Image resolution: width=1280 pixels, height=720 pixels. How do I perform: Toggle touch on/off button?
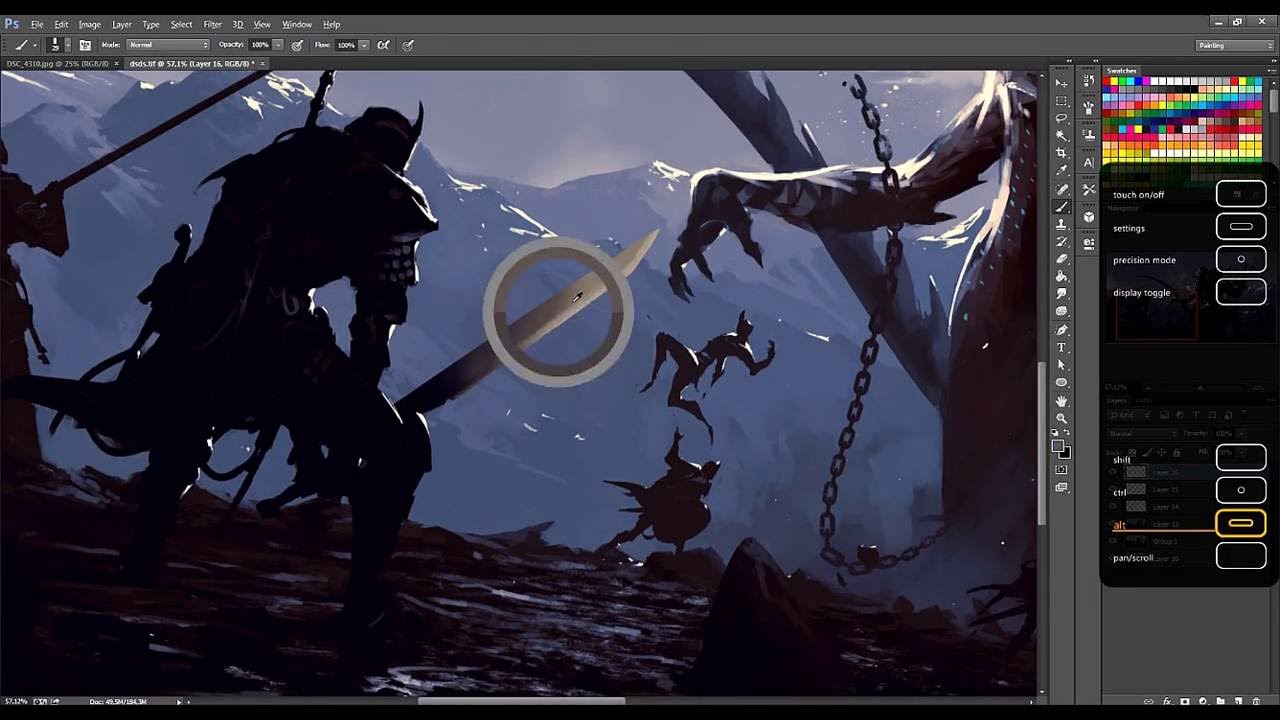1241,194
